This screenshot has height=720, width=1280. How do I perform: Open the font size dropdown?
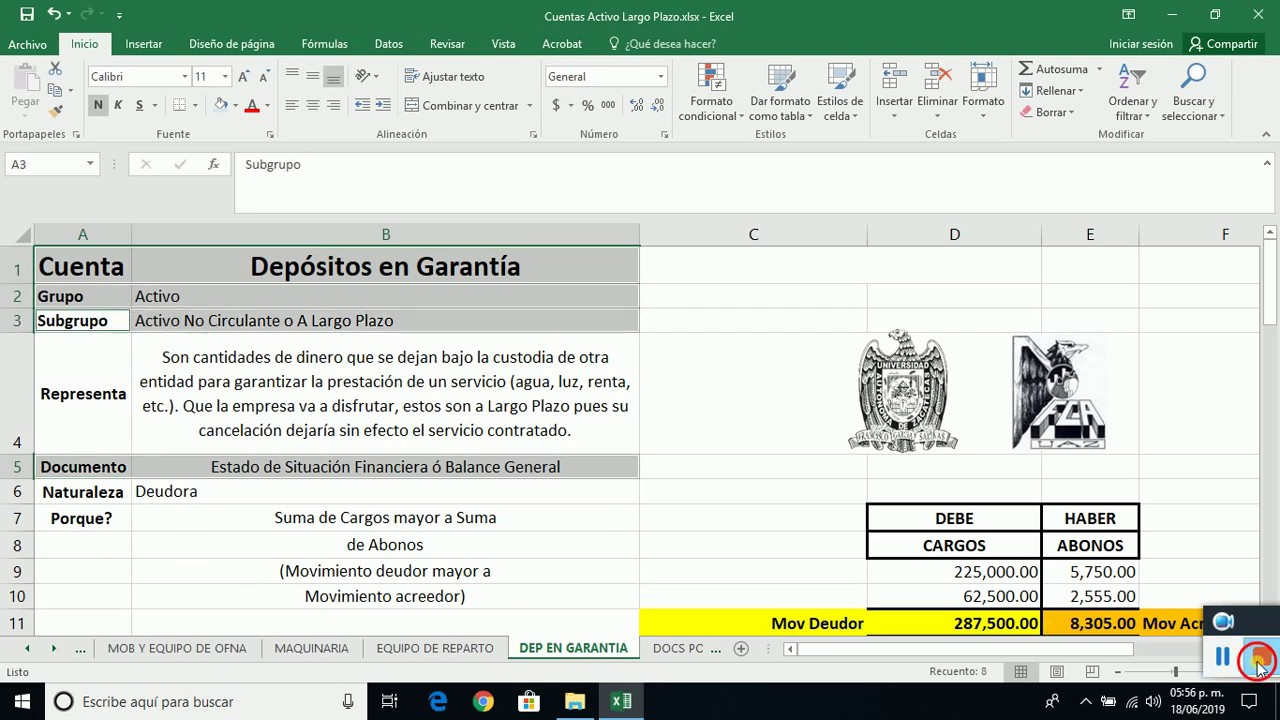tap(225, 77)
